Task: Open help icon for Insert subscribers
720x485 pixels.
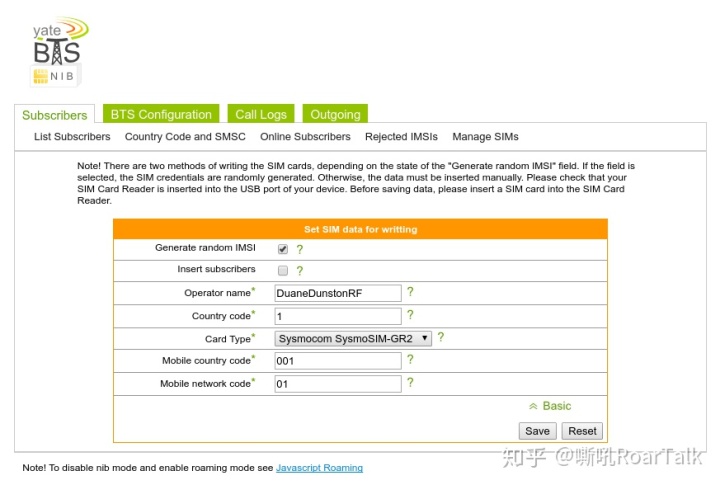Action: tap(300, 271)
